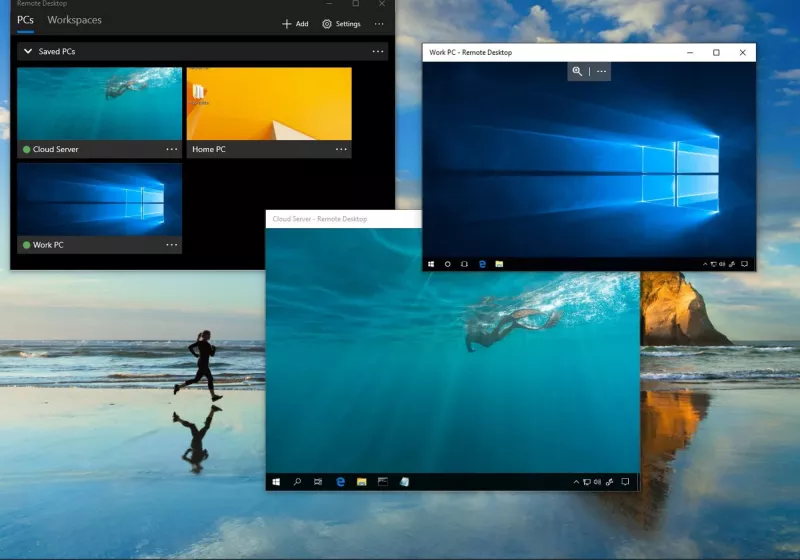Click the Add label in Remote Desktop toolbar

302,24
